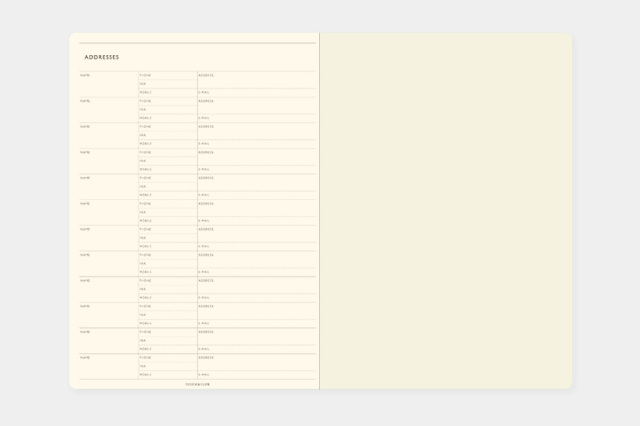The width and height of the screenshot is (640, 426).
Task: Click the Phone field in the third entry
Action: pos(167,127)
